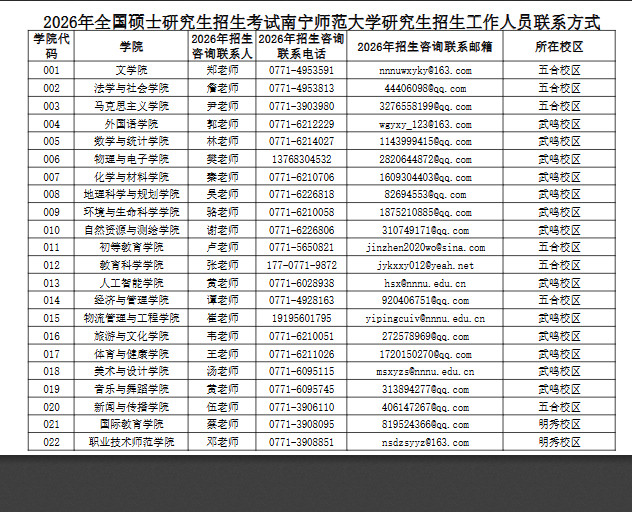The height and width of the screenshot is (512, 632).
Task: Click the '化学与材料学院' cell
Action: point(131,177)
